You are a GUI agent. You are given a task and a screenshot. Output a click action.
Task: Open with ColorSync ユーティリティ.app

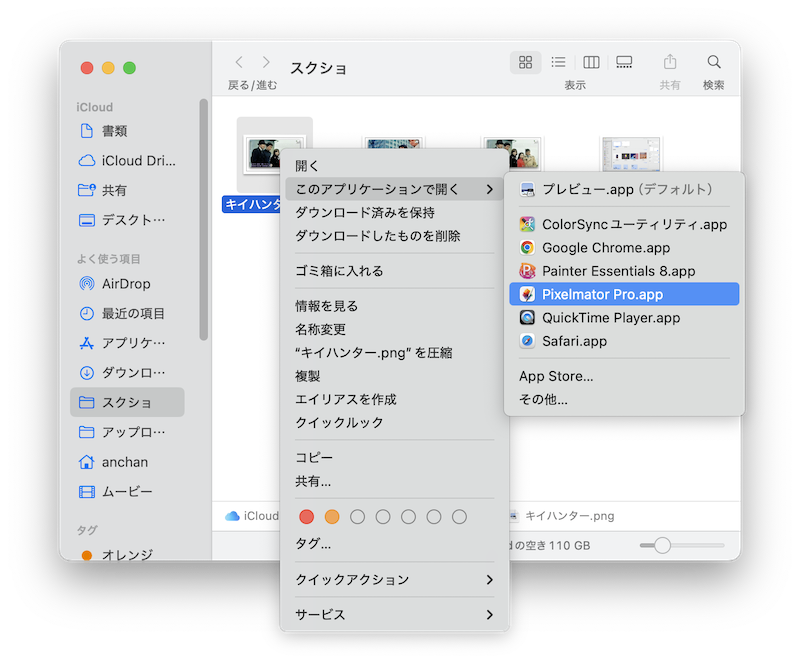[624, 224]
